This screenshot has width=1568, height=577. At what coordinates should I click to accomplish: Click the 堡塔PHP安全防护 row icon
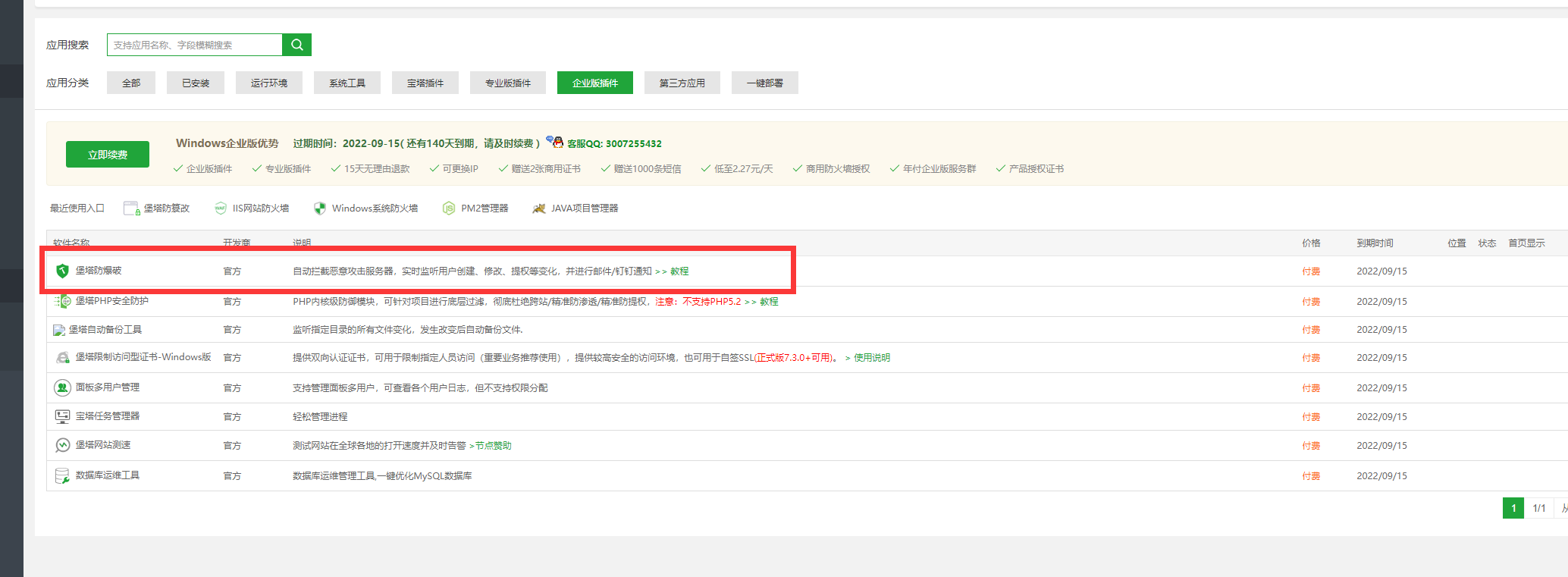62,301
